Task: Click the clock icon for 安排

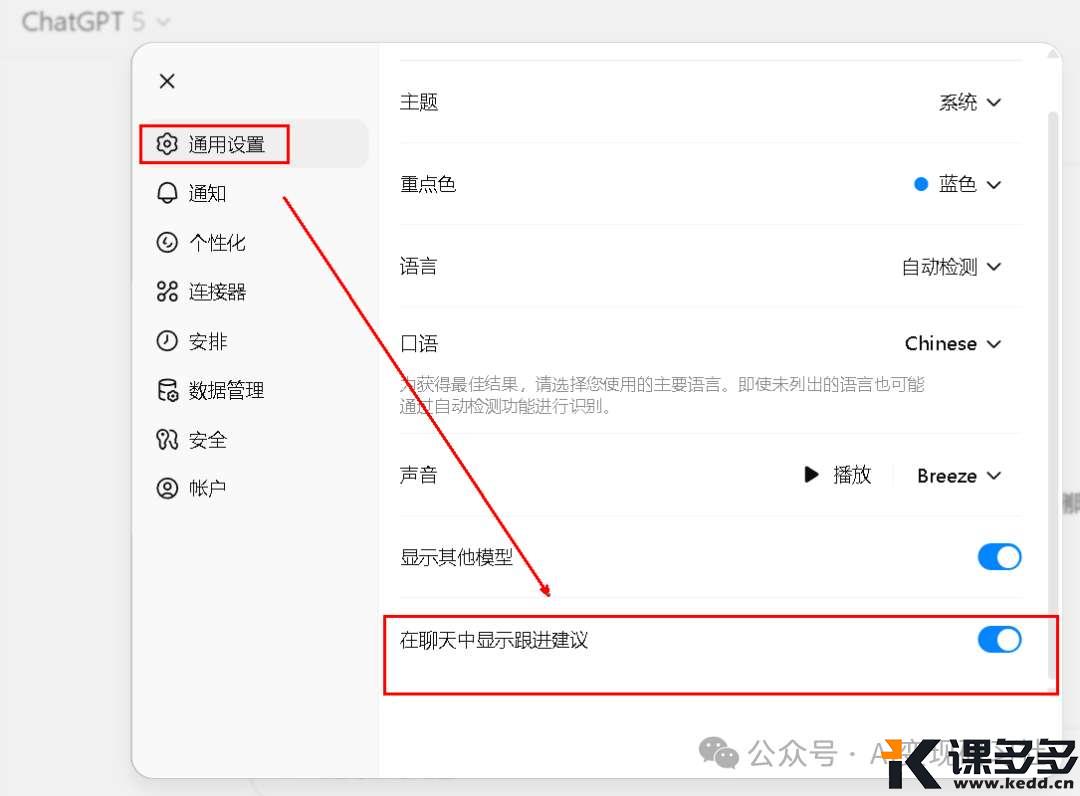Action: (167, 341)
